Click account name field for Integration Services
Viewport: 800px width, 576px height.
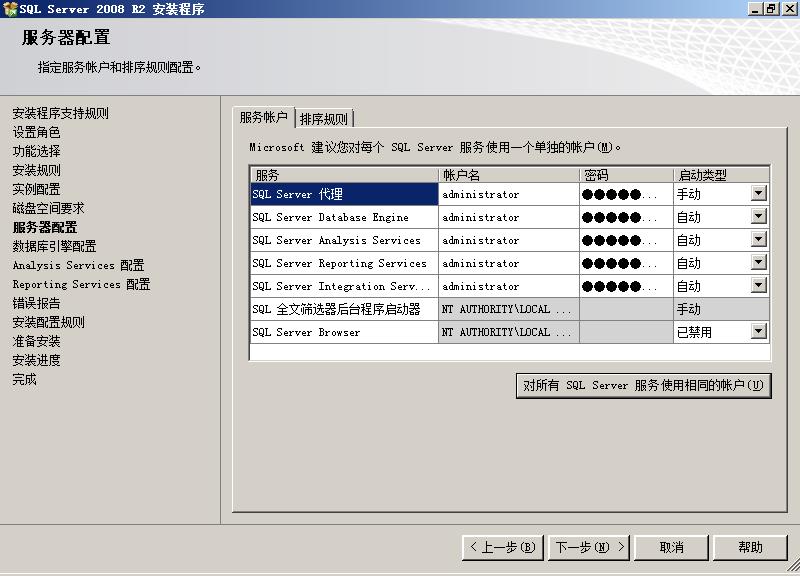pos(508,286)
